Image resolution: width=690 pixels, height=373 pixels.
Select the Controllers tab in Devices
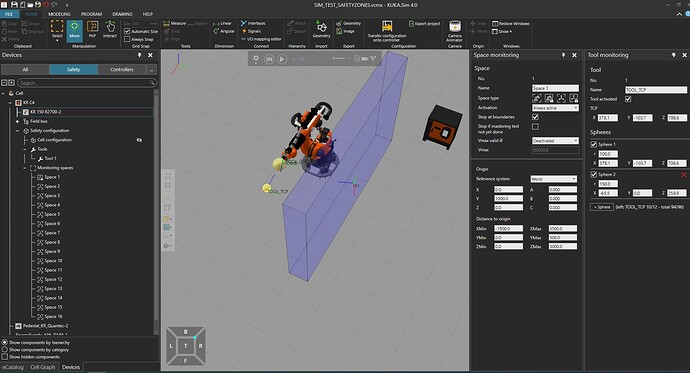click(122, 69)
